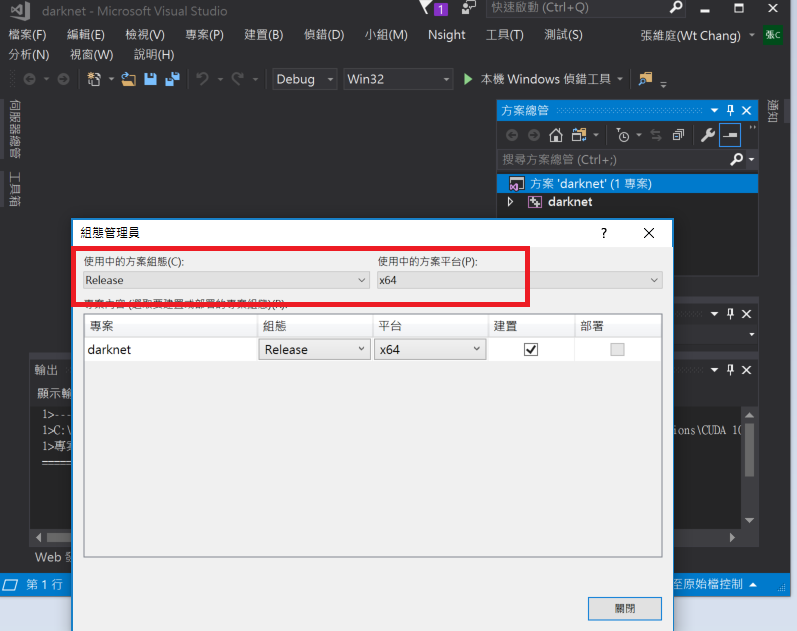Expand the darknet project tree node
The width and height of the screenshot is (797, 631).
click(510, 202)
